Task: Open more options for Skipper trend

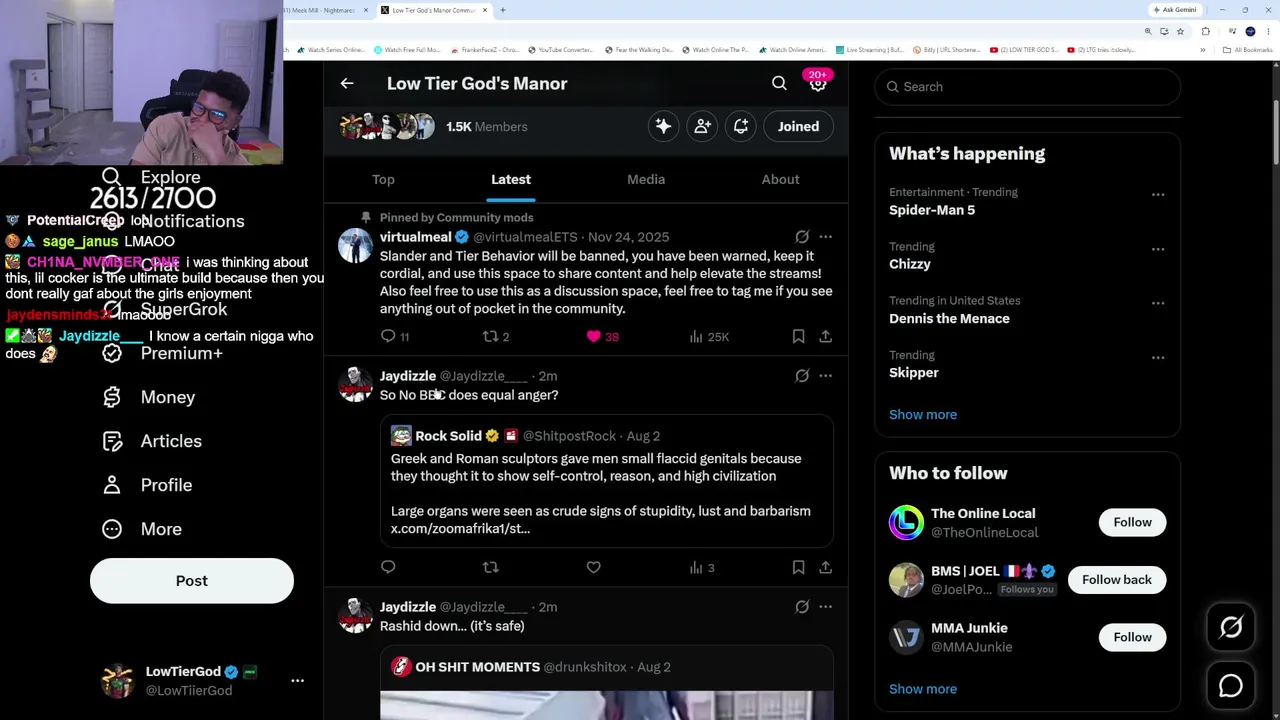Action: coord(1157,357)
